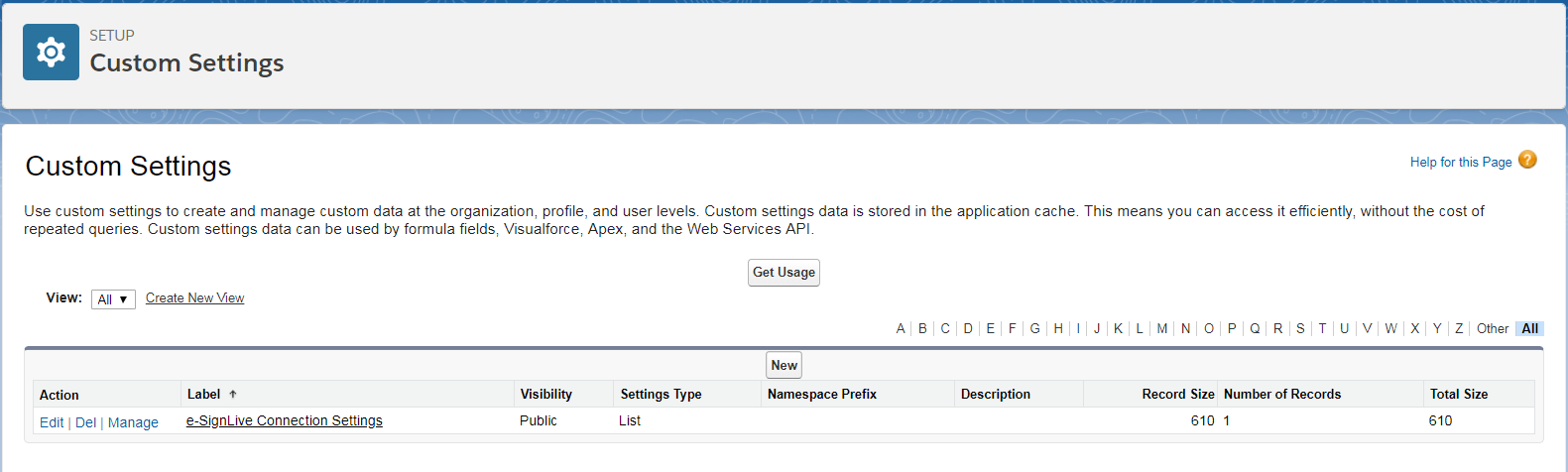
Task: Sort by the Settings Type column header
Action: [661, 394]
